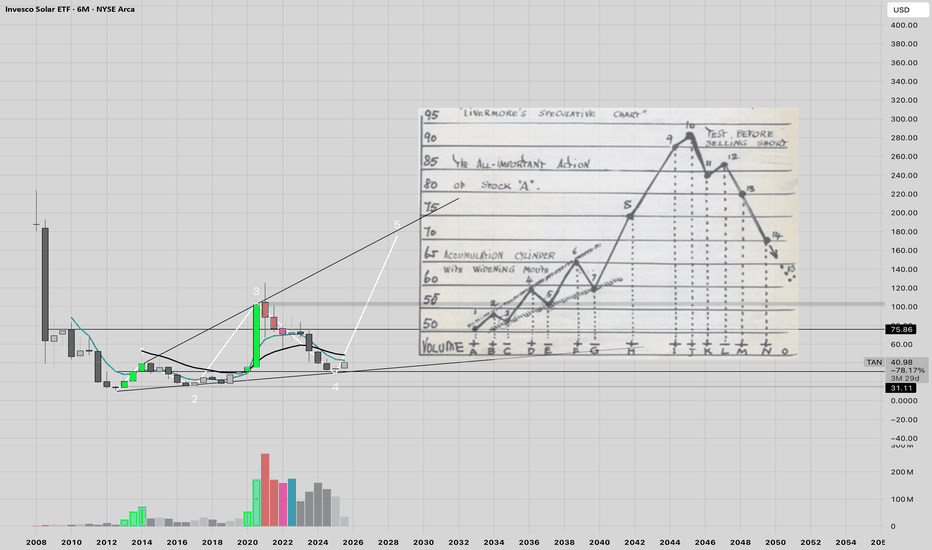Click the teal volume bar near 2022
932x550 pixels.
(292, 502)
